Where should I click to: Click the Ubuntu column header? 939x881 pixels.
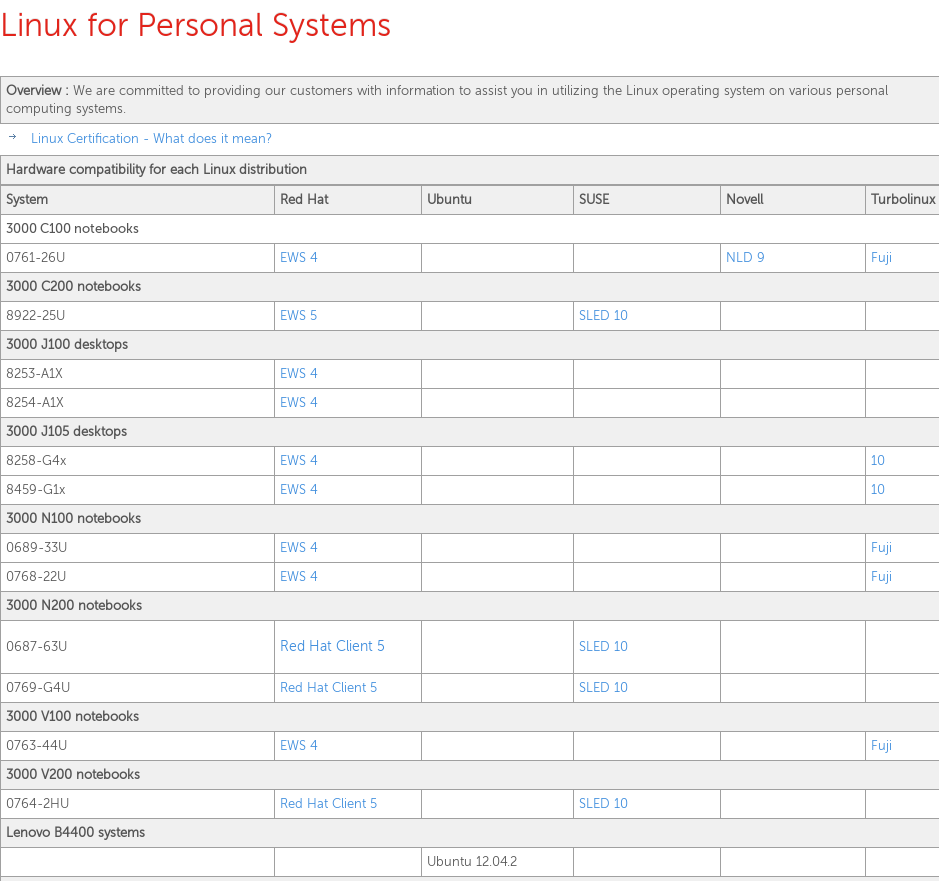tap(497, 199)
